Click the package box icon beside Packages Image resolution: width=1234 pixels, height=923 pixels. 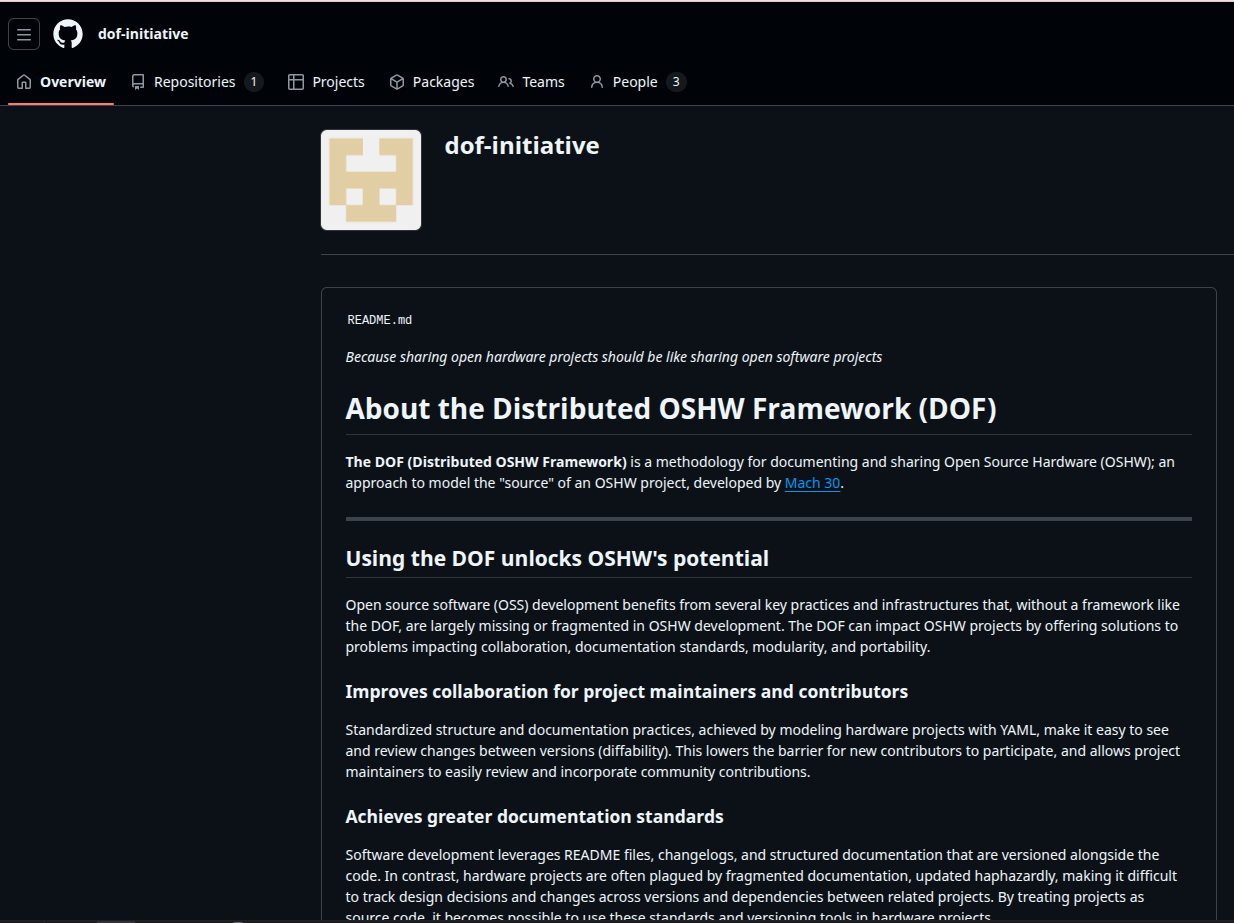[x=397, y=81]
